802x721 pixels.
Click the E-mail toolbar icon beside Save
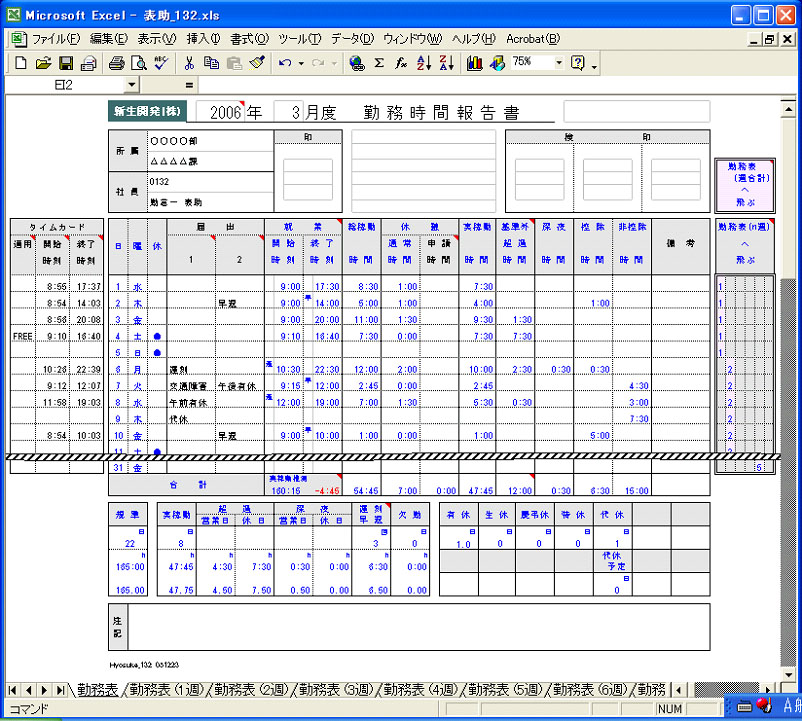[88, 63]
